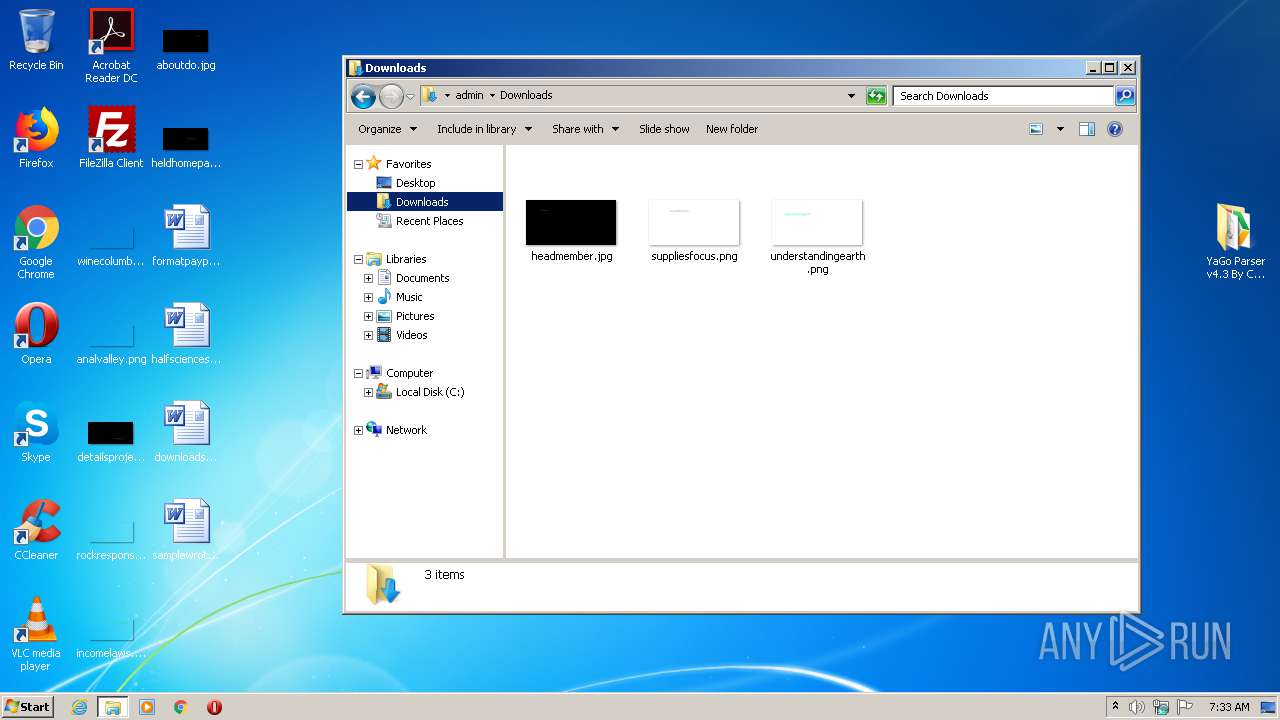Open Firefox from the desktop

coord(36,138)
